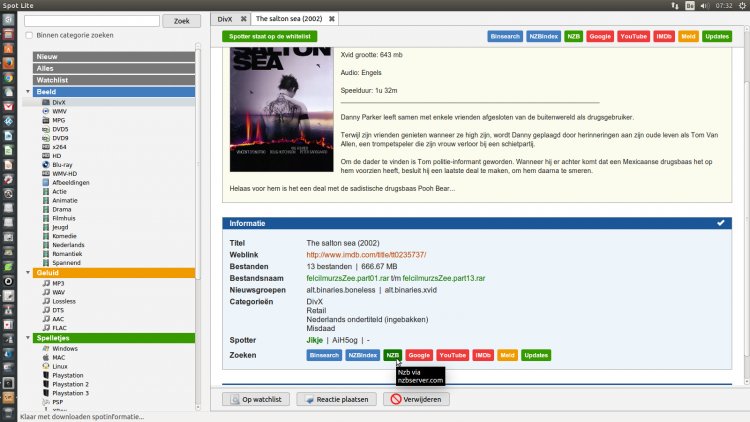Viewport: 750px width, 422px height.
Task: Launch Google Chrome from the dock
Action: click(8, 78)
